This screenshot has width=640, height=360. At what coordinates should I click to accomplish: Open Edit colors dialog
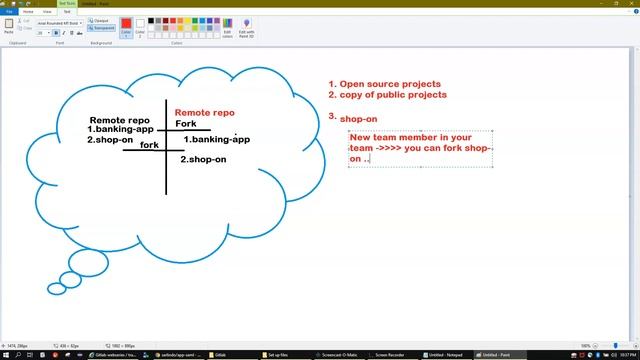[227, 28]
